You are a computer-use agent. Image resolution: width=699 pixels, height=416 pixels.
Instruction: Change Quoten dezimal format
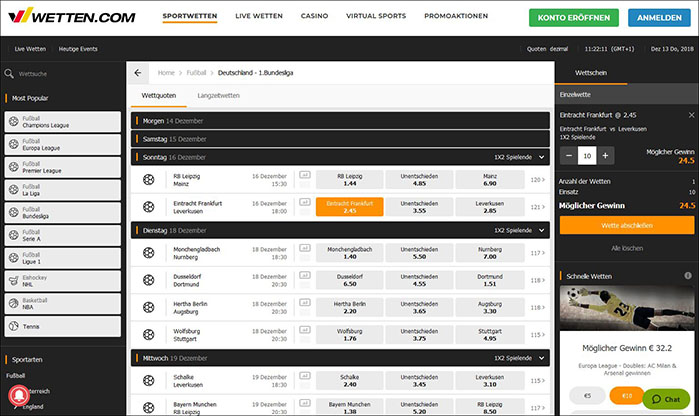pyautogui.click(x=547, y=49)
